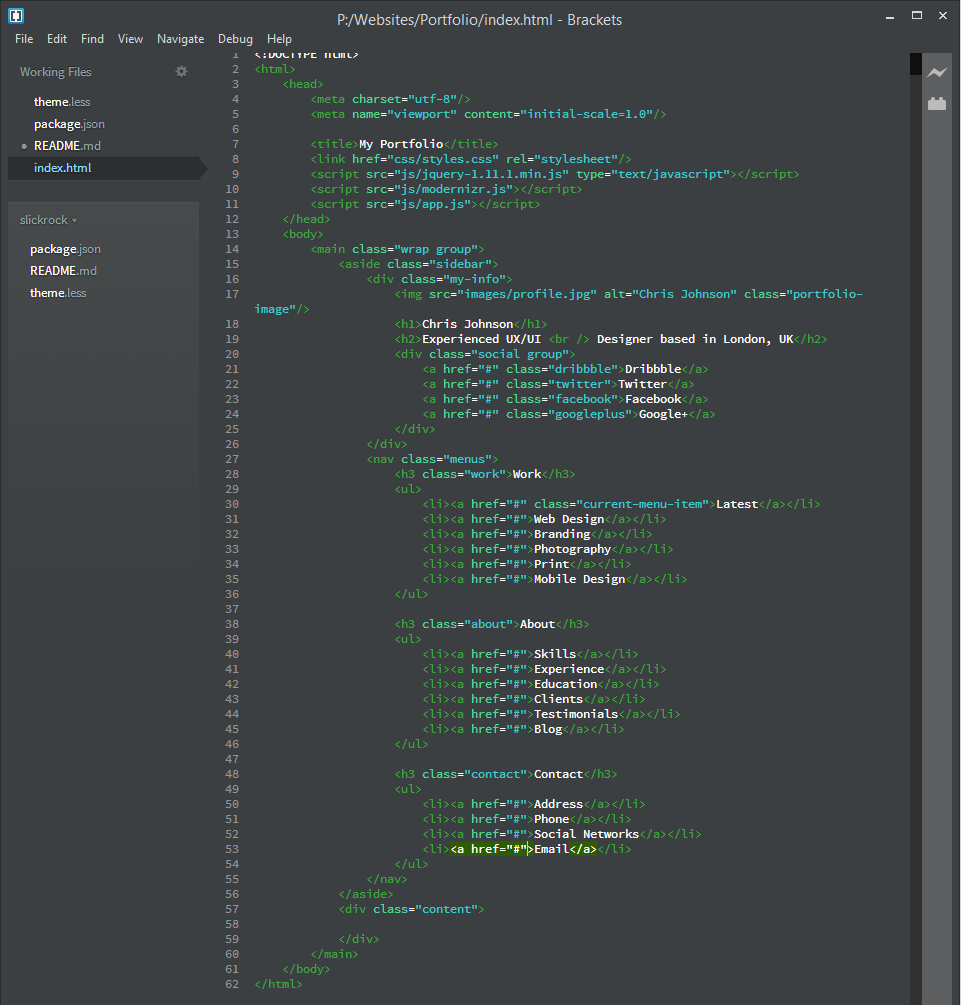
Task: Click "Chris Johnson" inside the h1 tag
Action: click(x=467, y=324)
